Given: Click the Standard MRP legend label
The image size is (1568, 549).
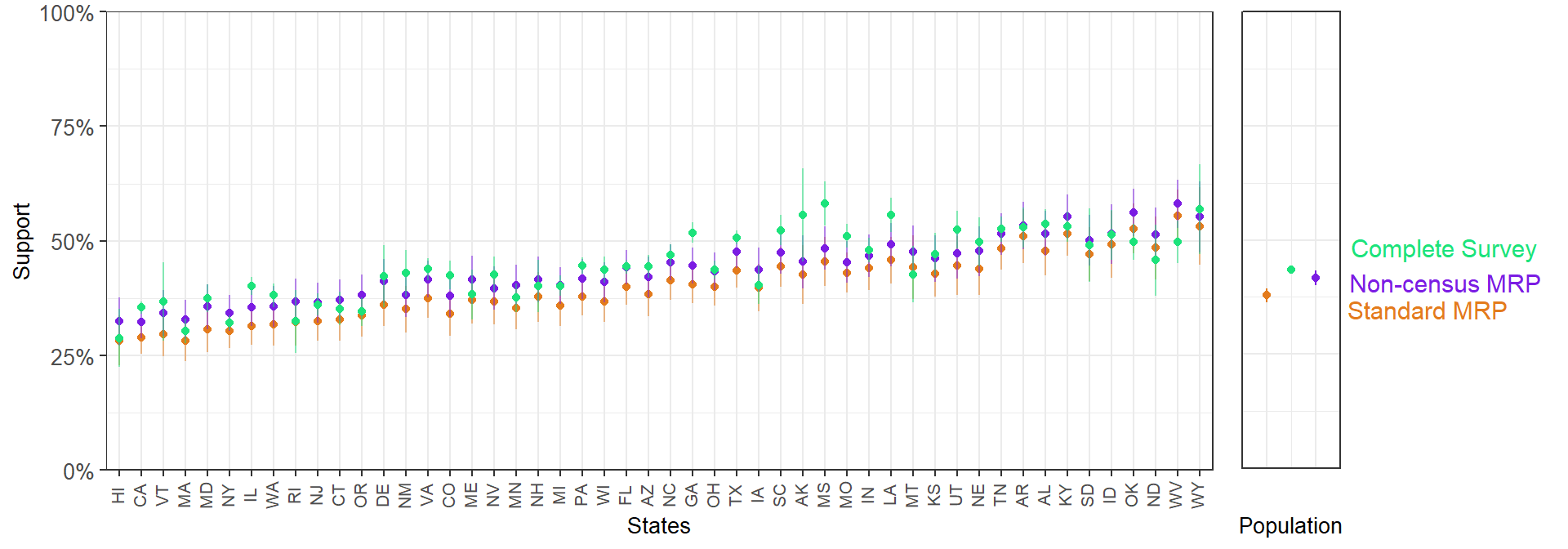Looking at the screenshot, I should pos(1427,311).
